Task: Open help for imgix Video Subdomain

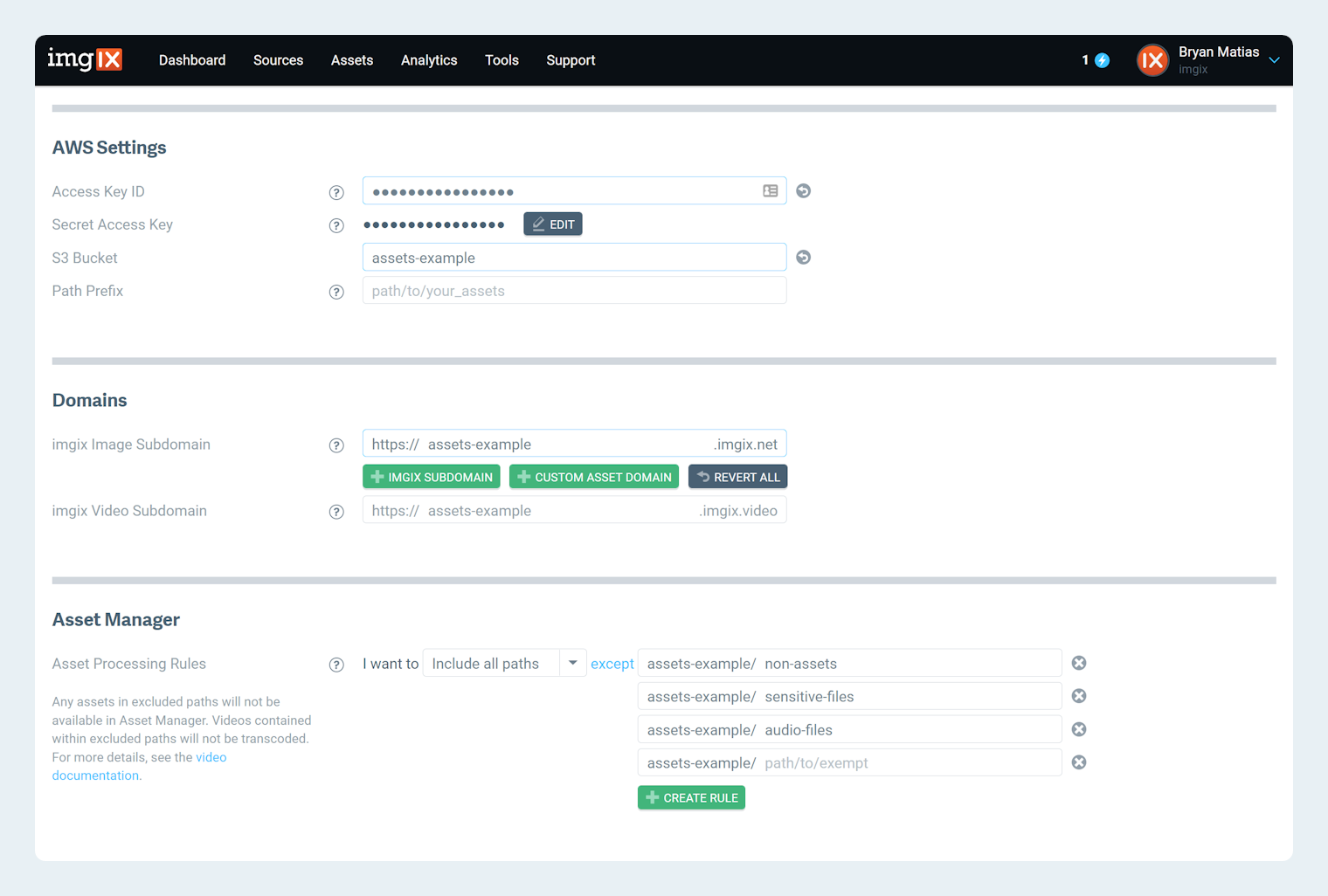Action: 336,512
